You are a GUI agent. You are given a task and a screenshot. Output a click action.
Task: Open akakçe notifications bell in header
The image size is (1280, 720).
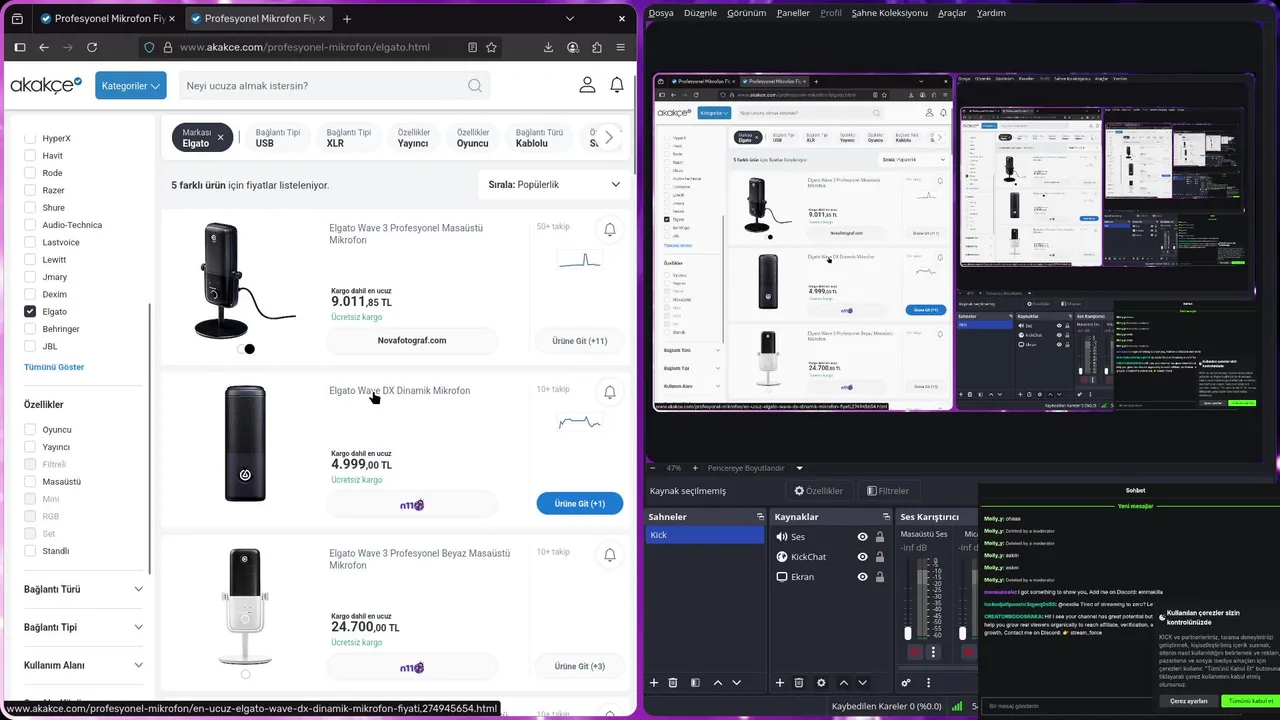coord(617,85)
